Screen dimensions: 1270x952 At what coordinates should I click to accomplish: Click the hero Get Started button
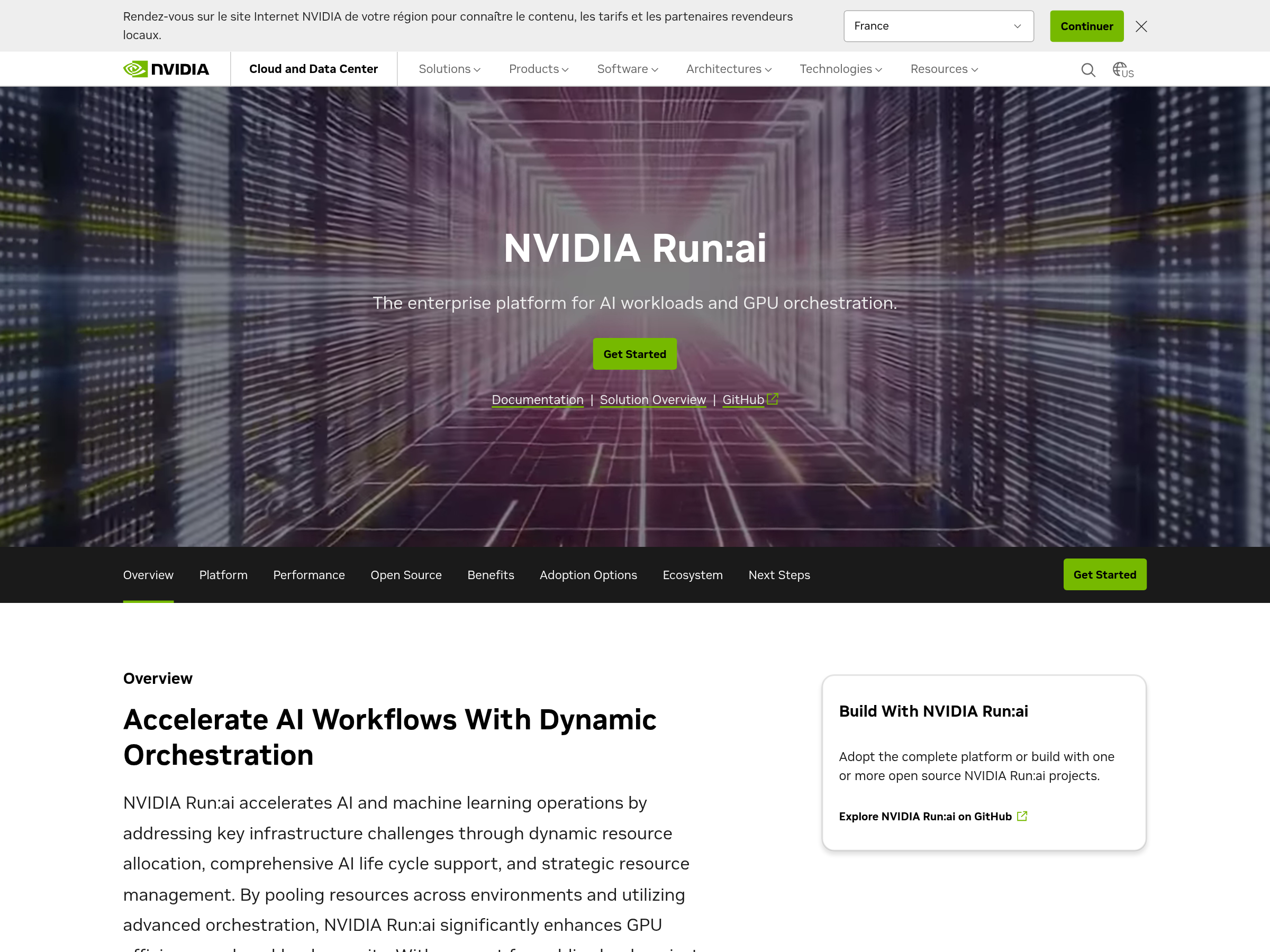pos(634,354)
